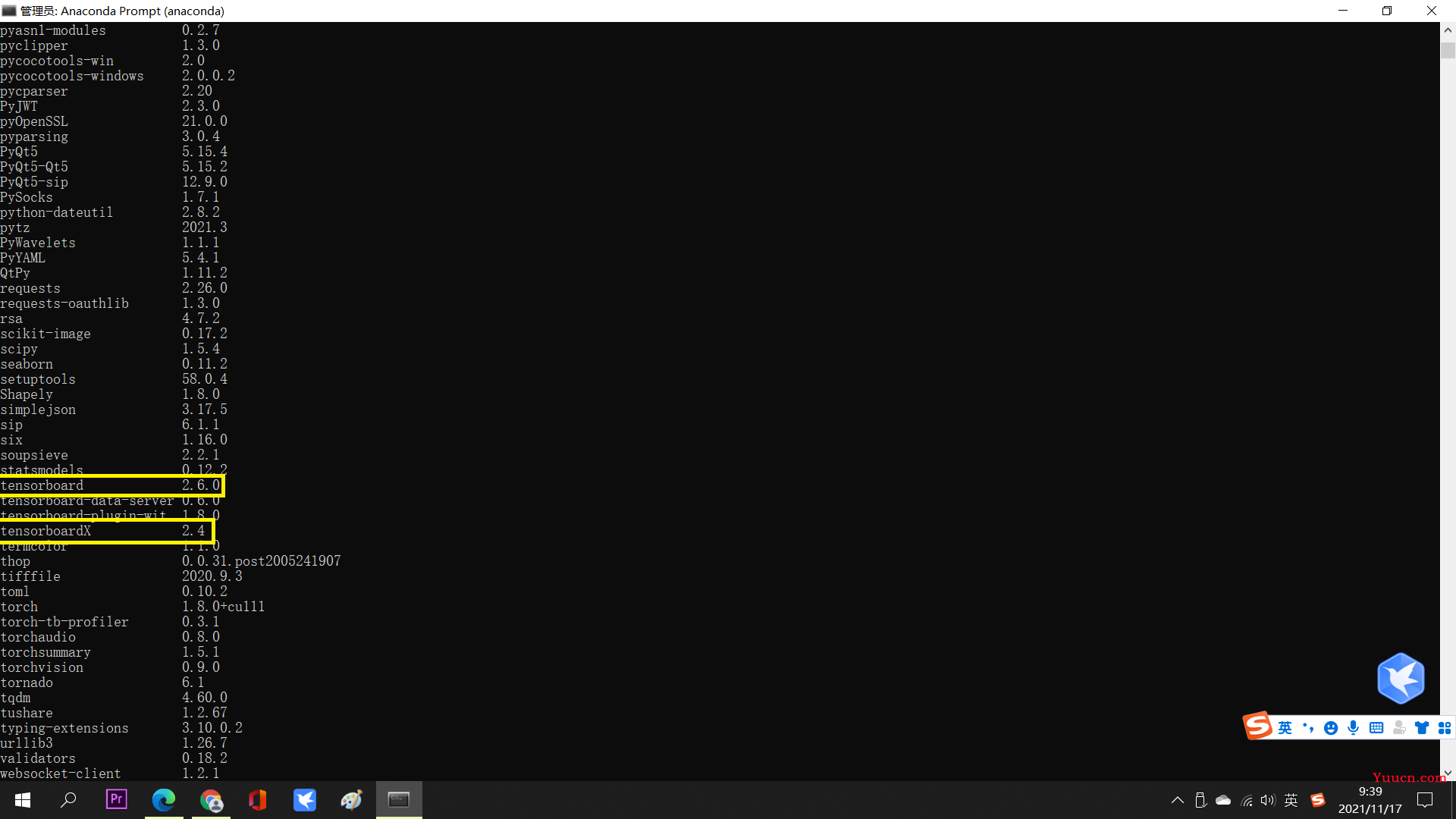Click the tensorboard package row
This screenshot has height=819, width=1456.
pos(111,485)
